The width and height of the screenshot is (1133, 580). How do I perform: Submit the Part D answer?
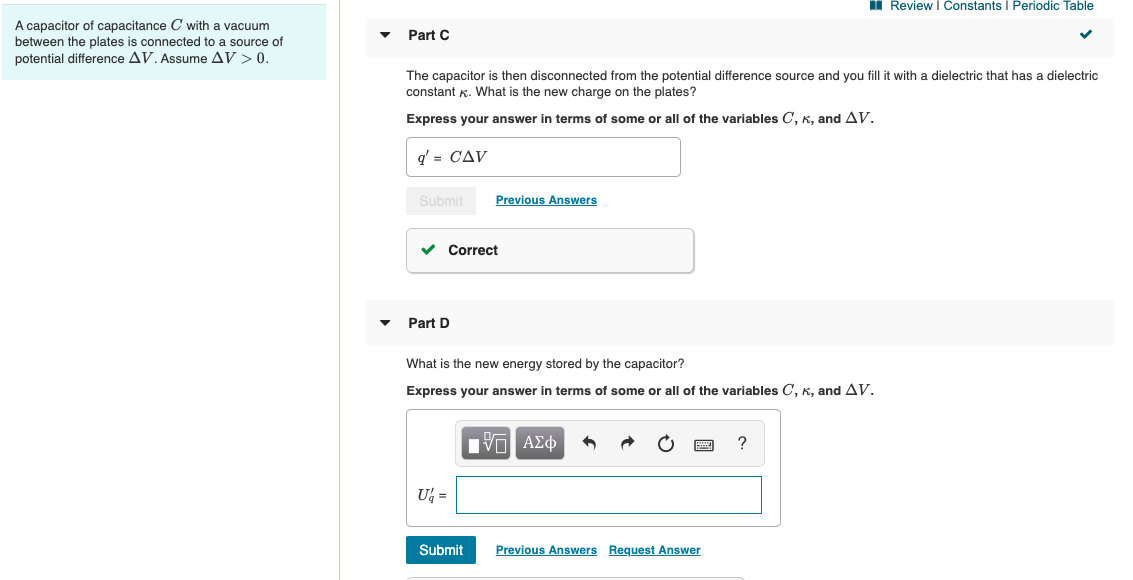(x=441, y=550)
